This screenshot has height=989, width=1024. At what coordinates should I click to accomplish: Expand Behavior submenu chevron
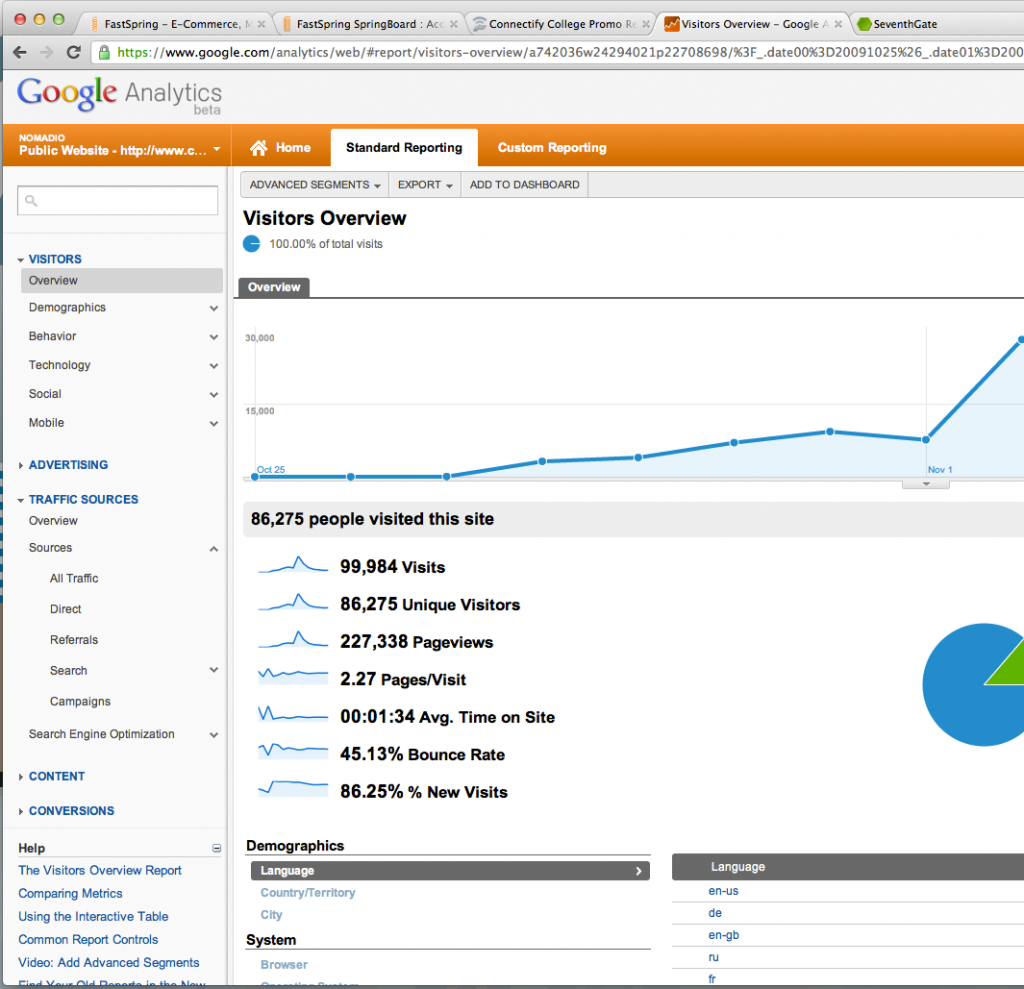214,337
